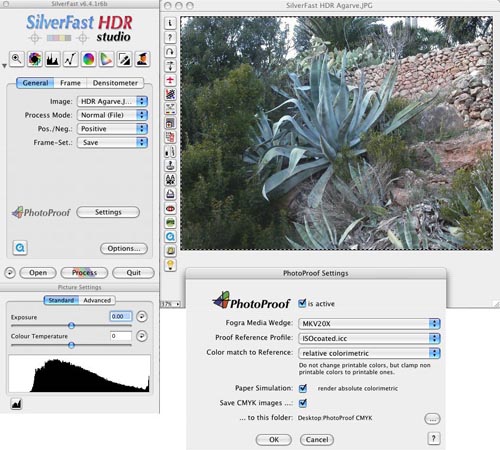Click the info 'i' toolbar button
This screenshot has height=450, width=500.
click(x=170, y=23)
